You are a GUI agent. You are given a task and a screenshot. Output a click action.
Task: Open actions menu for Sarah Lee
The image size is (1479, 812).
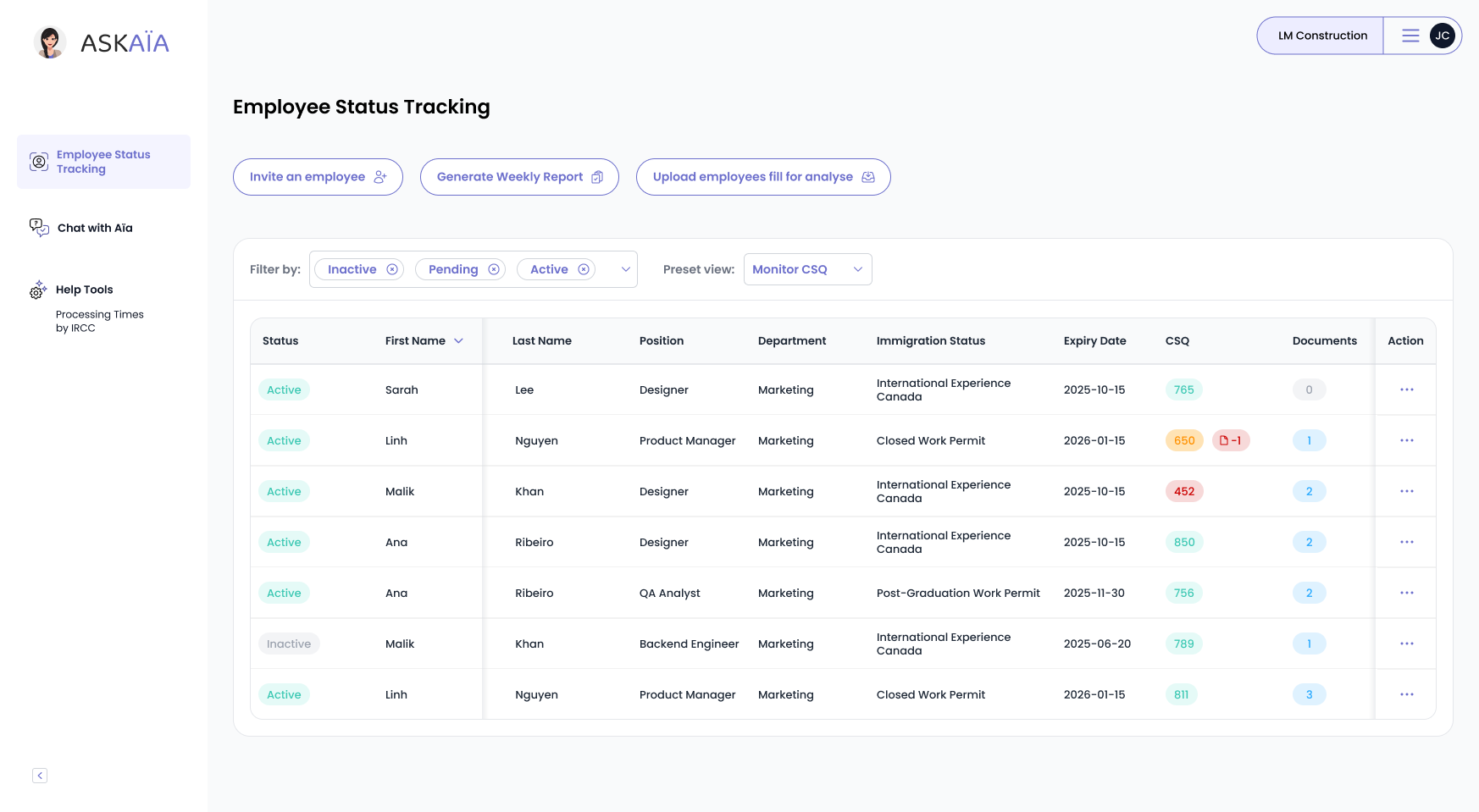coord(1406,389)
